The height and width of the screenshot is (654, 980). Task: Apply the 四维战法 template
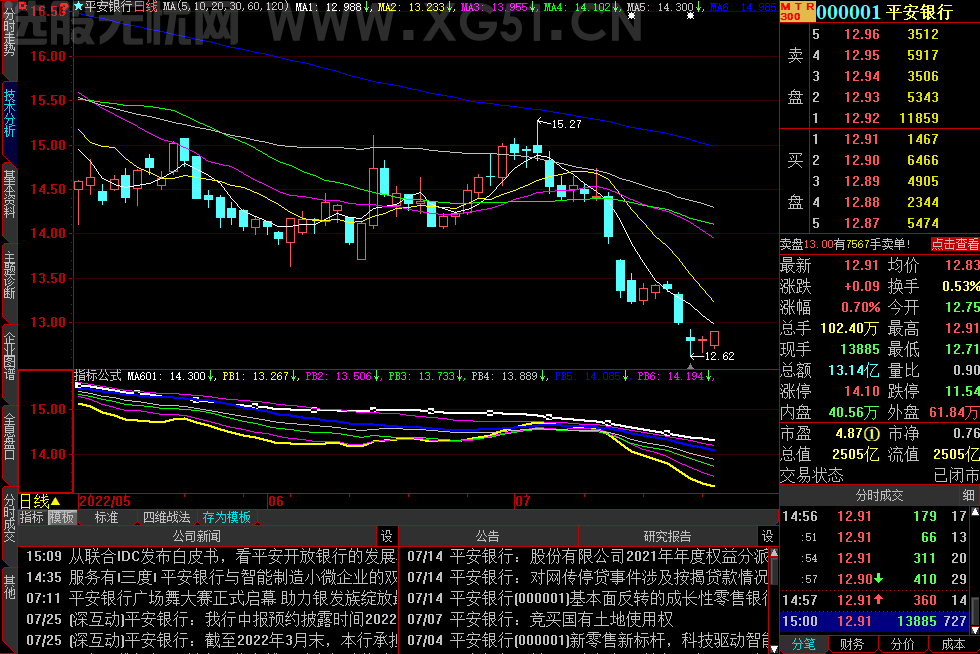pos(166,518)
